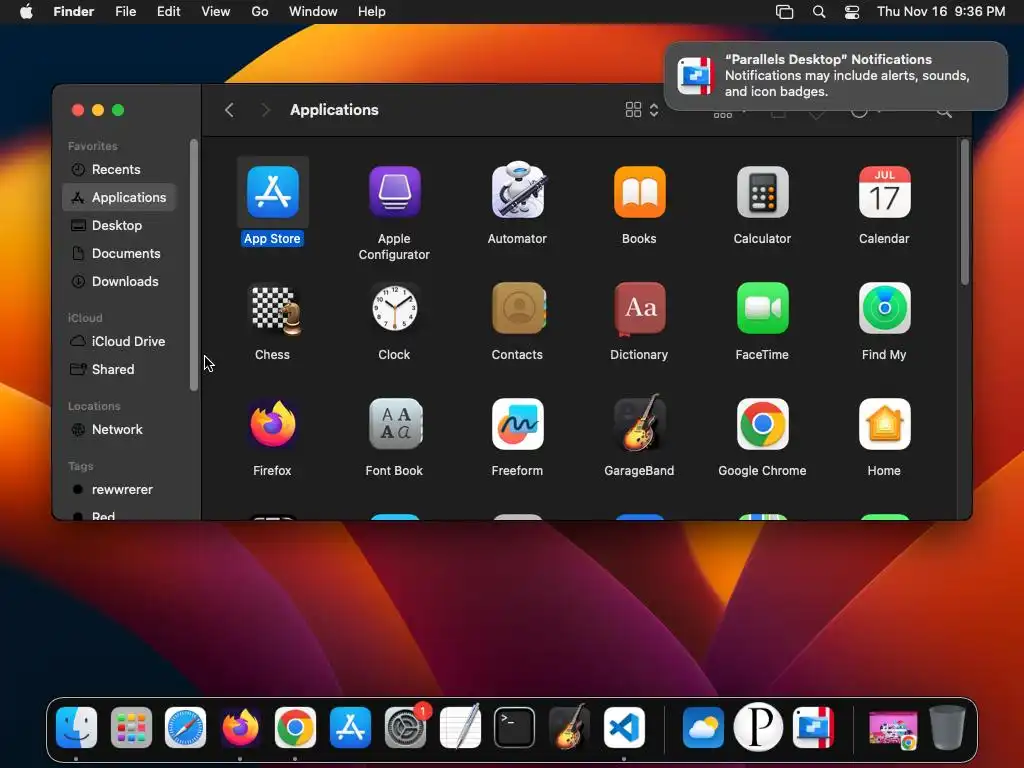Viewport: 1024px width, 768px height.
Task: Open the Apple menu
Action: tap(26, 12)
